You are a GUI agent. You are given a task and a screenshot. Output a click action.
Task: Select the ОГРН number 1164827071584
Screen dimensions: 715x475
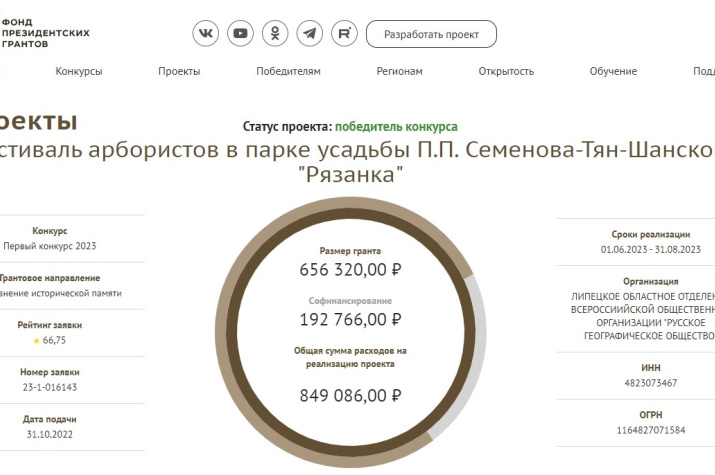coord(651,430)
